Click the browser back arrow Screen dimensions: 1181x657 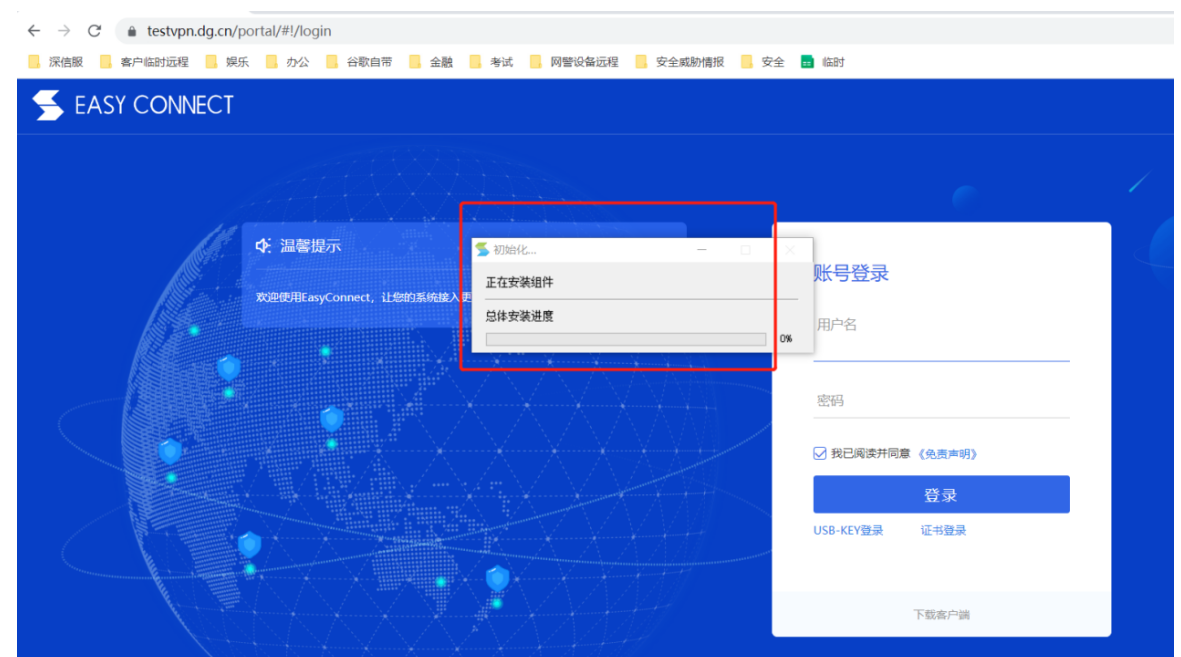click(x=34, y=31)
